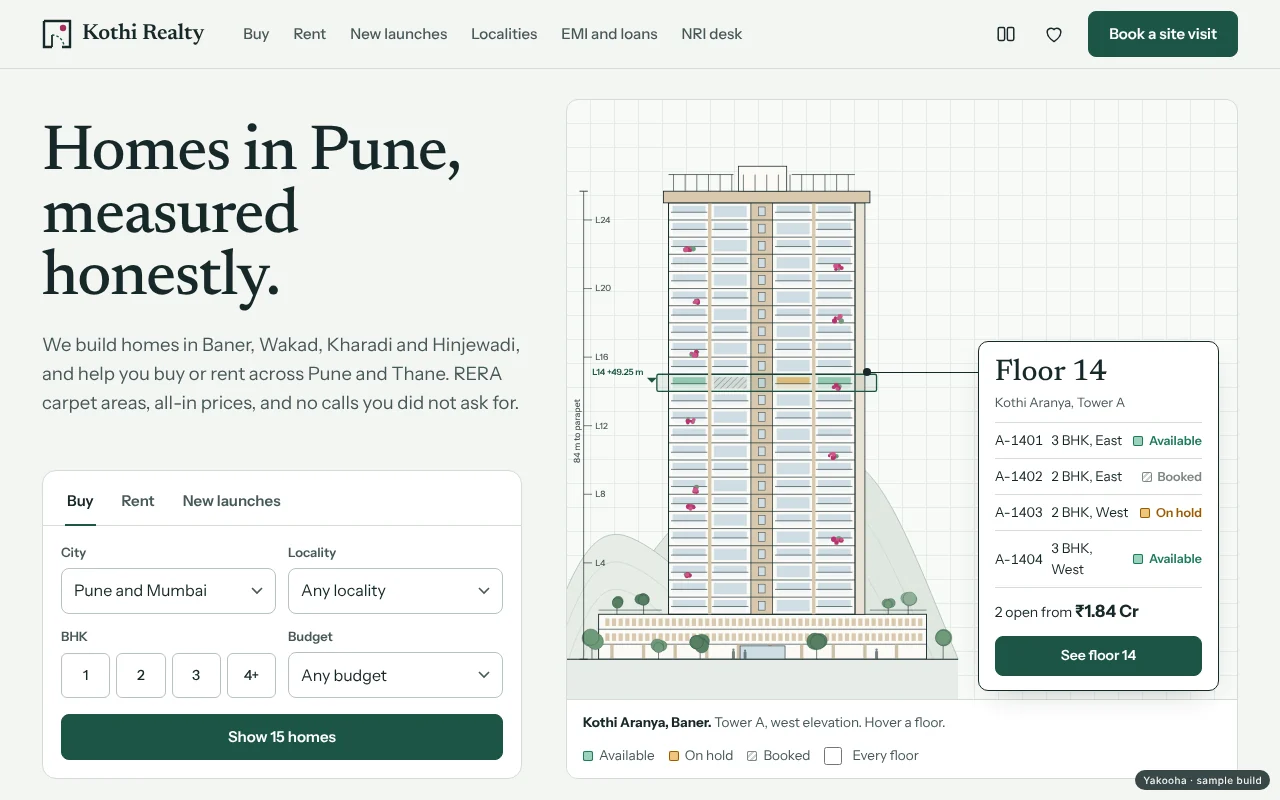Open the City dropdown
1280x800 pixels.
tap(168, 591)
